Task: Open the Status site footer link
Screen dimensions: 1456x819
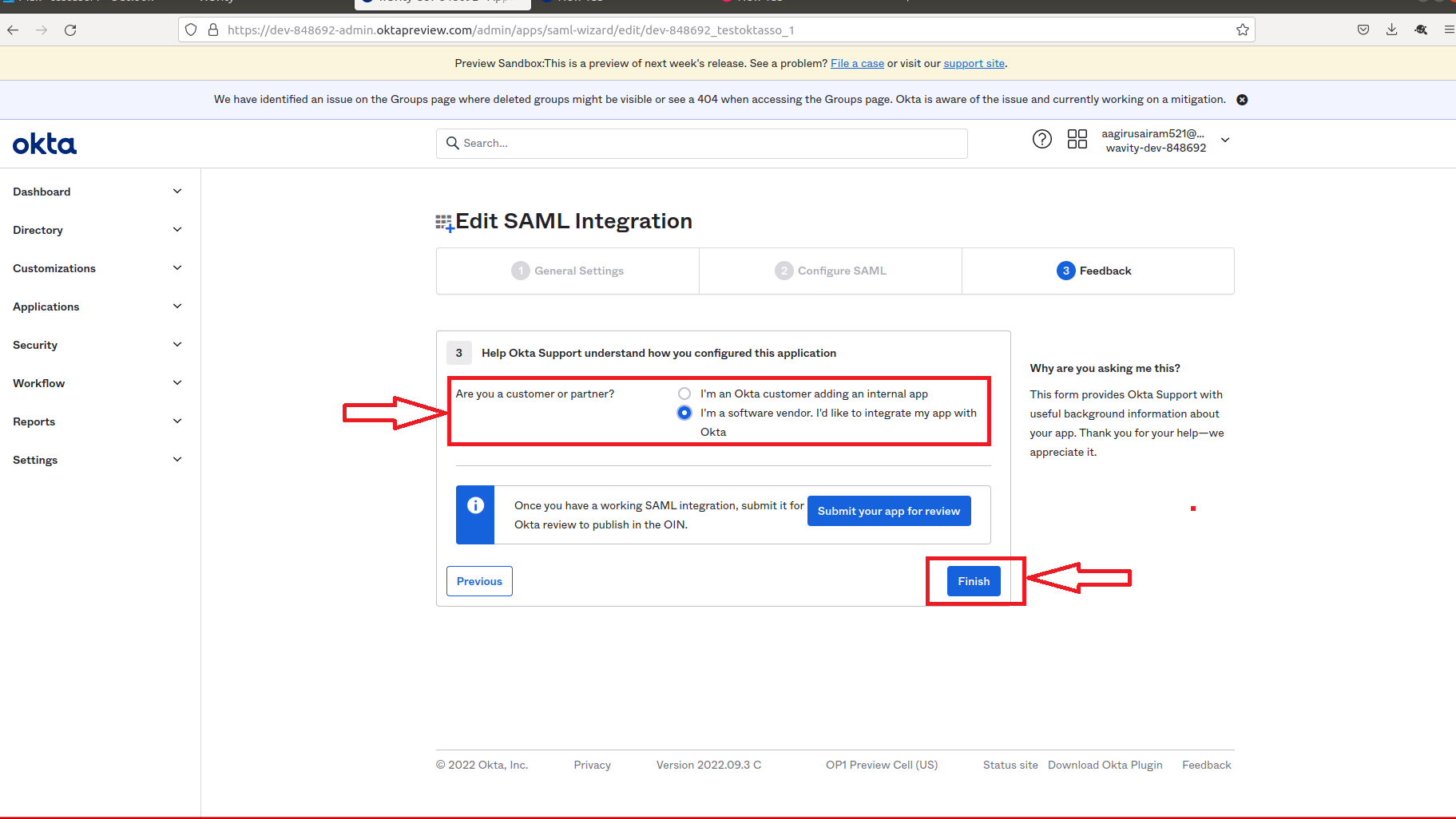Action: [1010, 765]
